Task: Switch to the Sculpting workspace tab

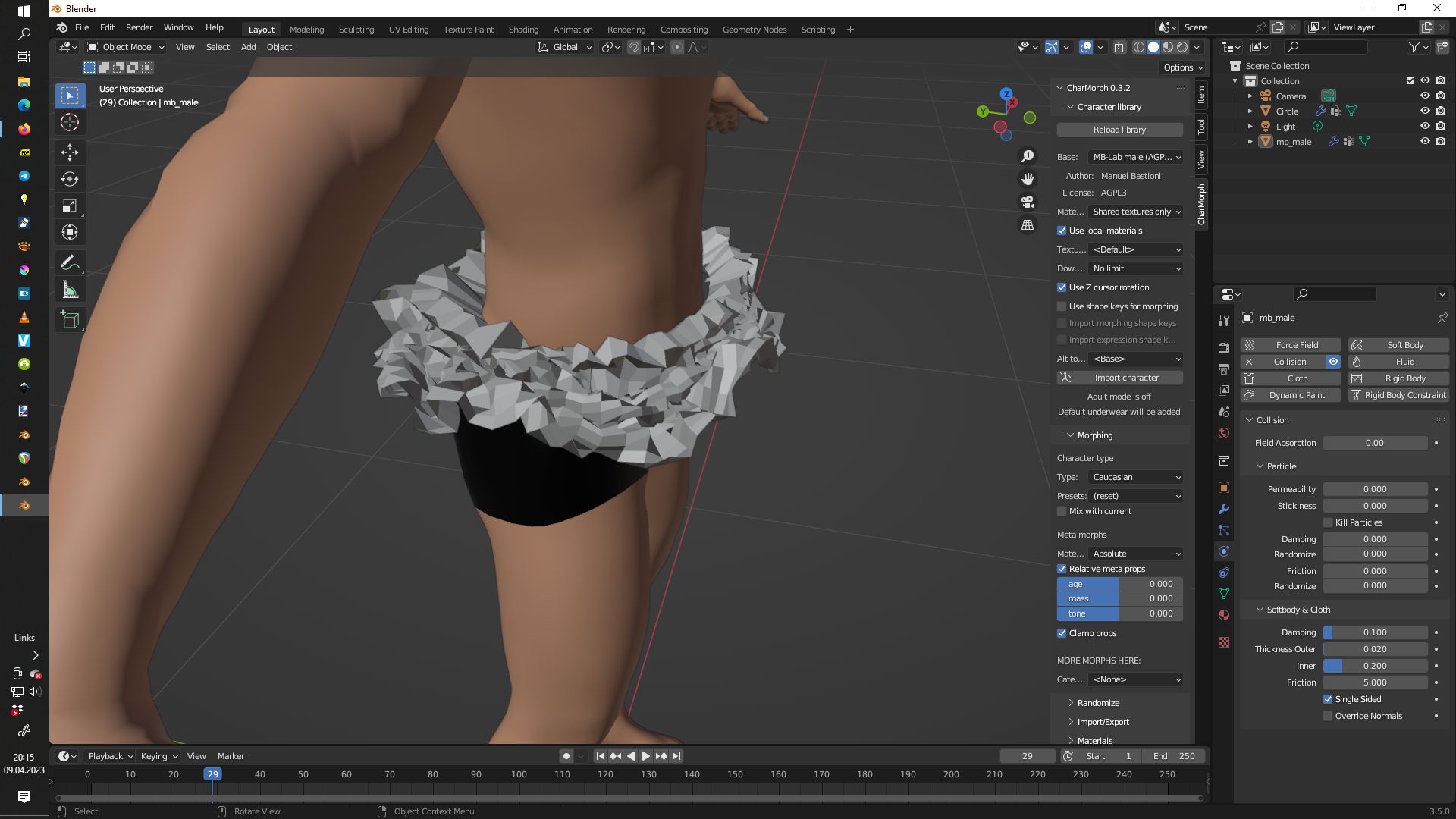Action: 356,30
